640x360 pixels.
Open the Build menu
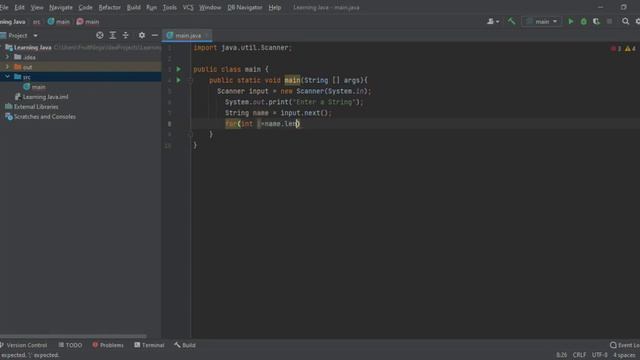click(x=133, y=7)
